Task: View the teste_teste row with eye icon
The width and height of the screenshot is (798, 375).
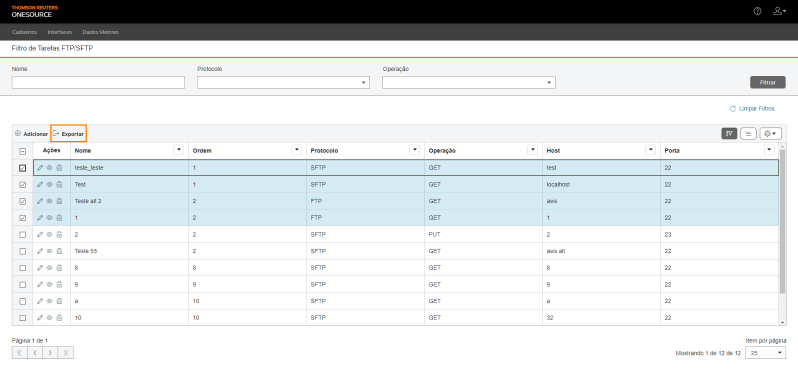Action: click(x=49, y=167)
